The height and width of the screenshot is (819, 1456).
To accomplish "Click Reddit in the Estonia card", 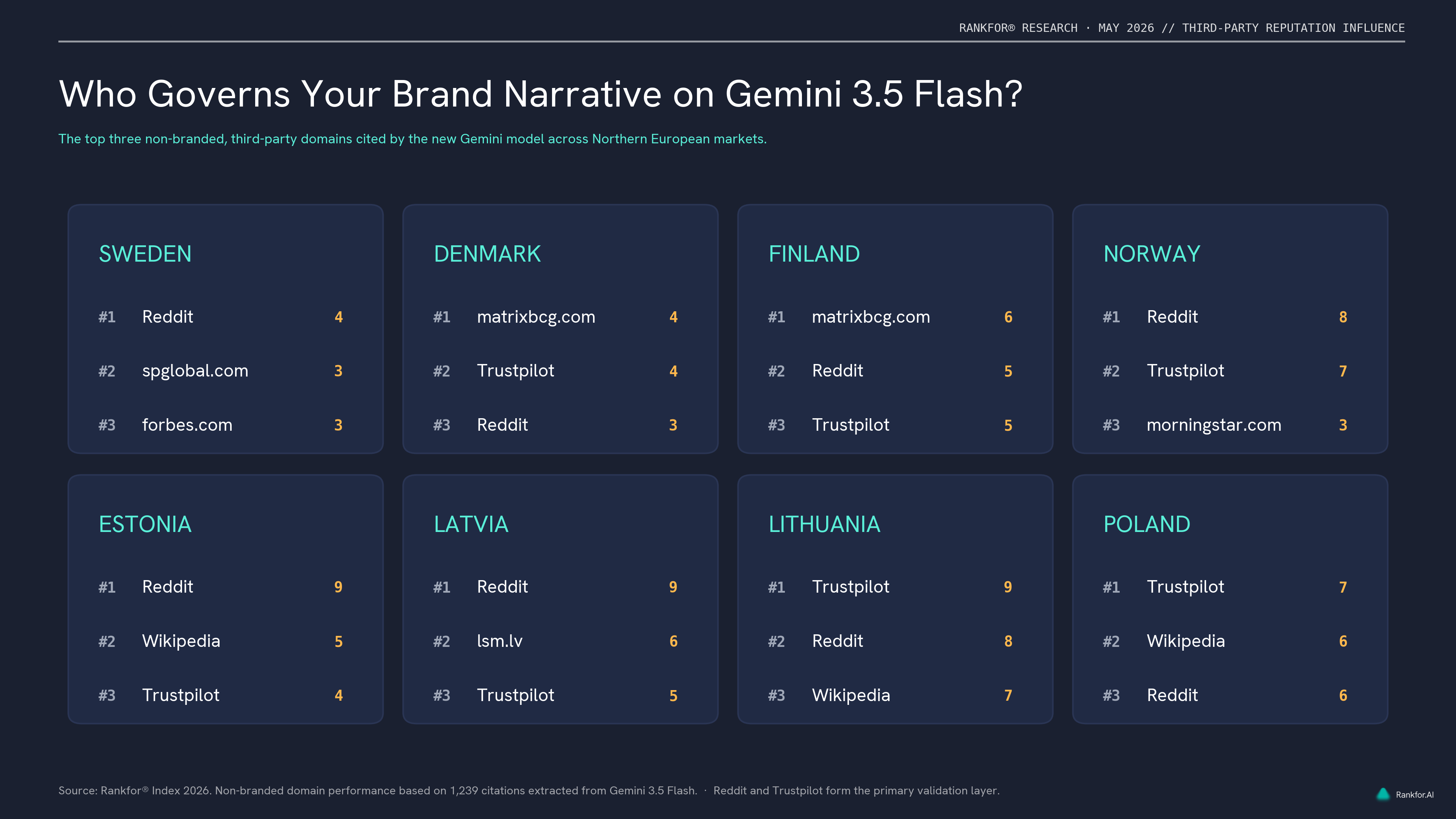I will pyautogui.click(x=167, y=587).
